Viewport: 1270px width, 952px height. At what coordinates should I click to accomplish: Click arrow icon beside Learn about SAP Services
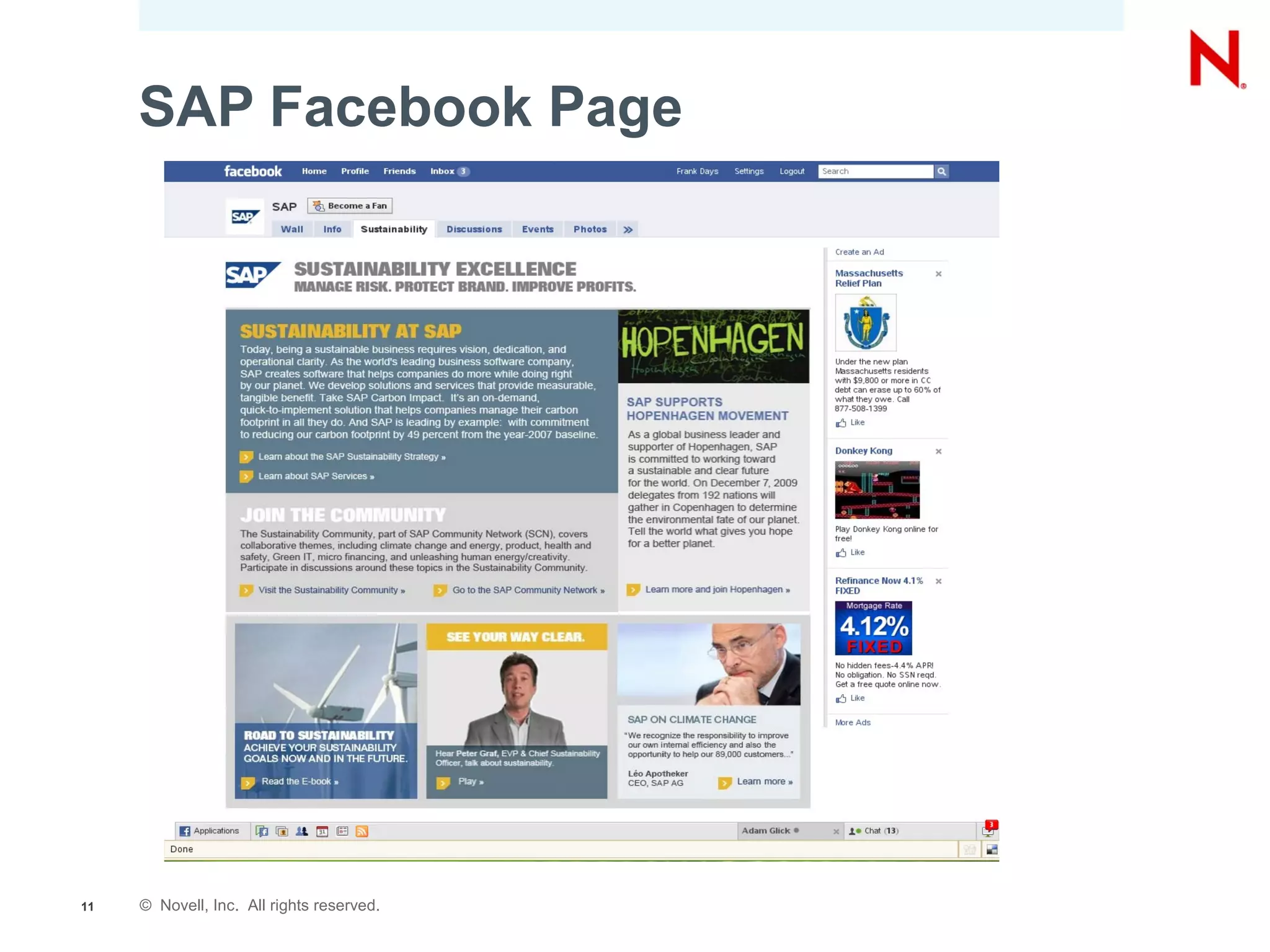pos(246,476)
